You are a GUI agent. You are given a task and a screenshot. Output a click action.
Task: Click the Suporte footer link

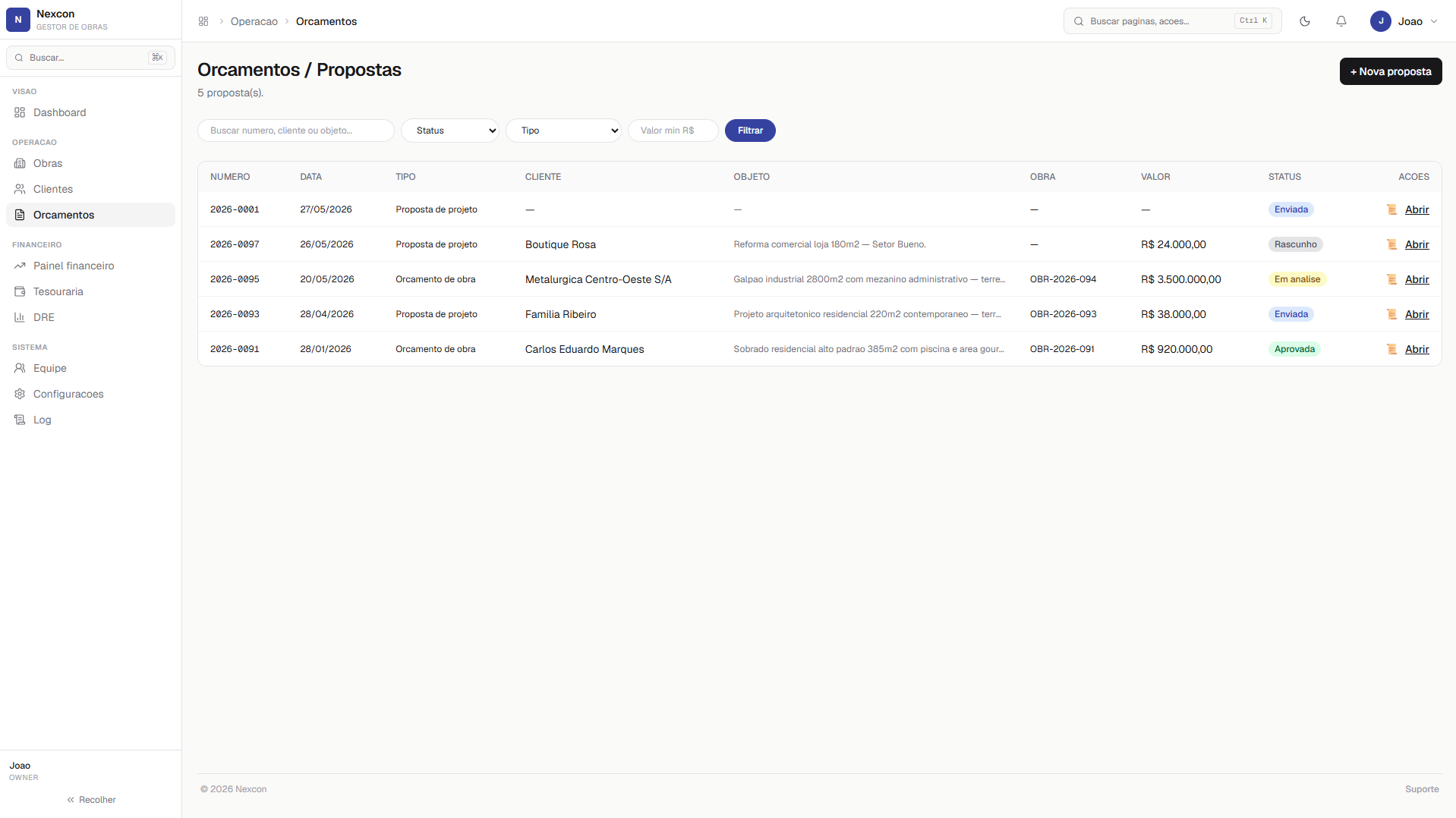click(1422, 789)
